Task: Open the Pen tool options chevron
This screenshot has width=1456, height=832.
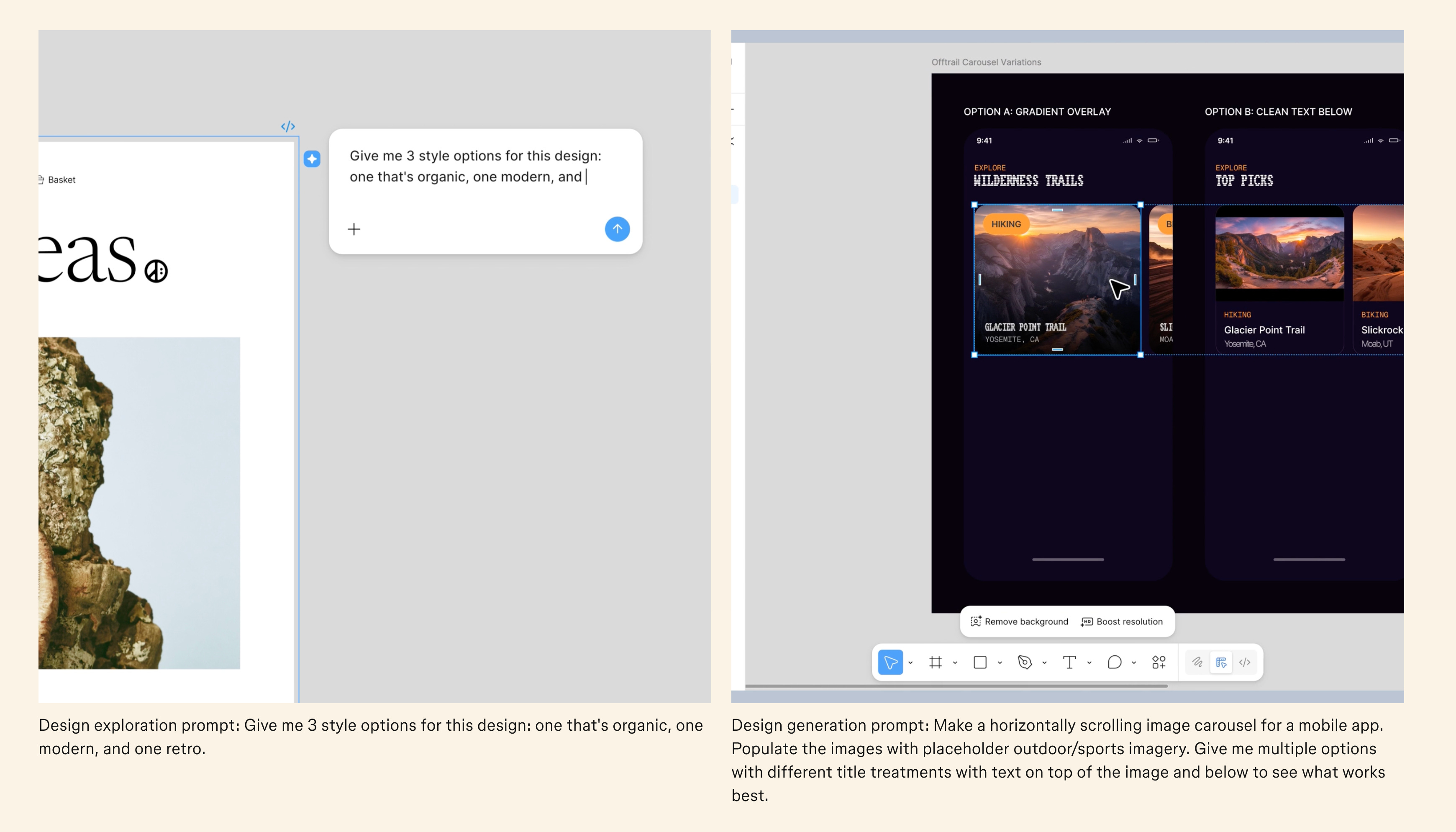Action: [1044, 663]
